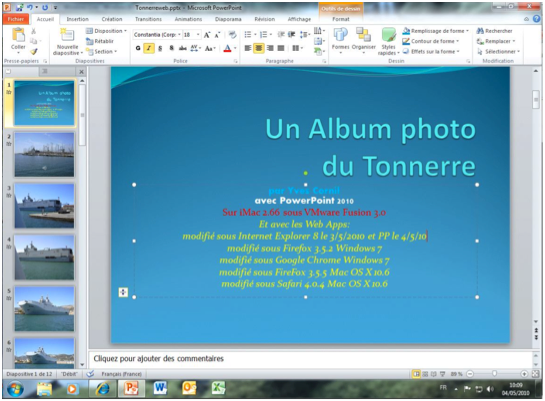The image size is (545, 401).
Task: Switch to the Insertion tab
Action: tap(78, 19)
